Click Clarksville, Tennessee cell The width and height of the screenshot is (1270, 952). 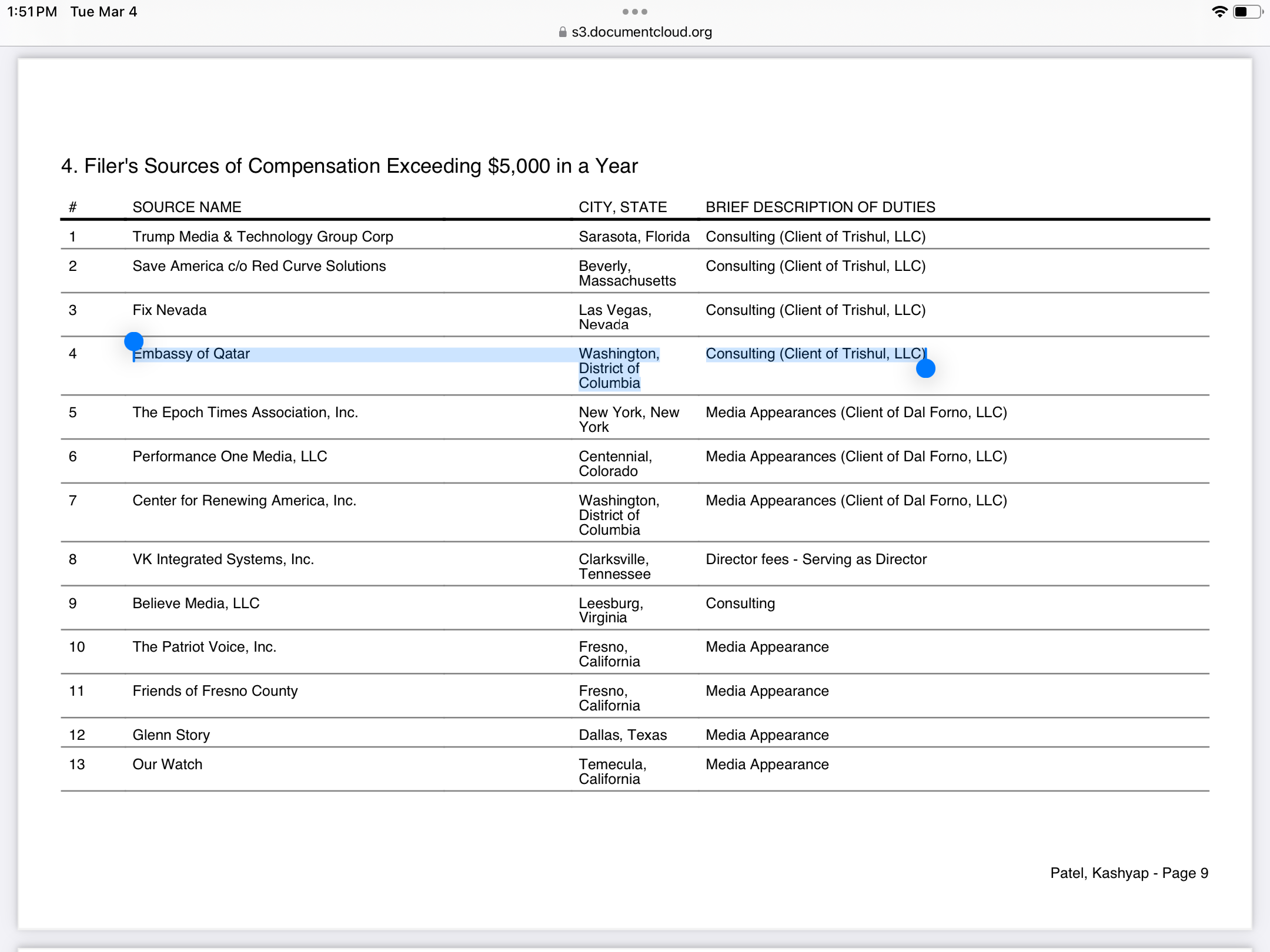[614, 566]
